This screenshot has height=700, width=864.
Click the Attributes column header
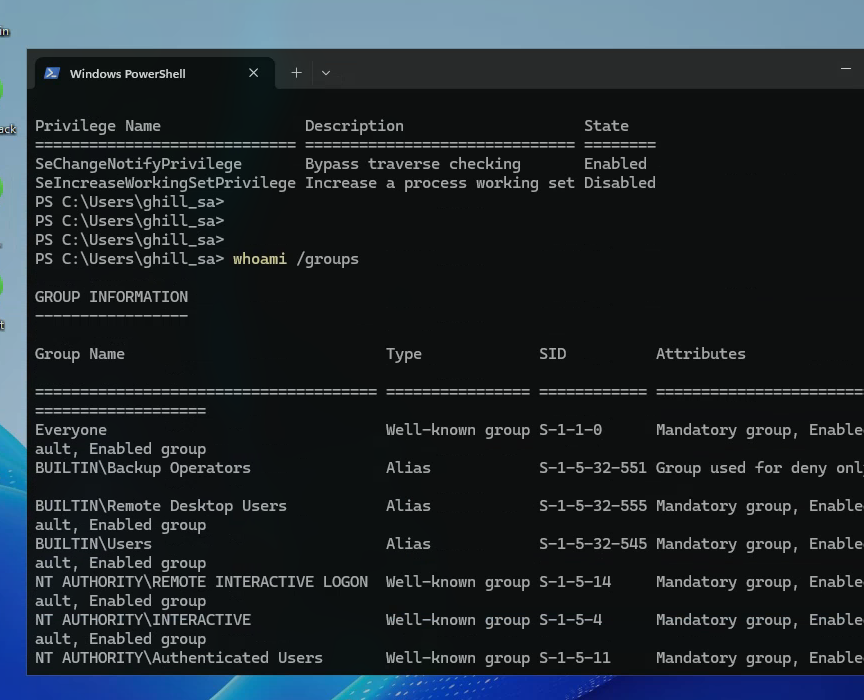pyautogui.click(x=700, y=354)
